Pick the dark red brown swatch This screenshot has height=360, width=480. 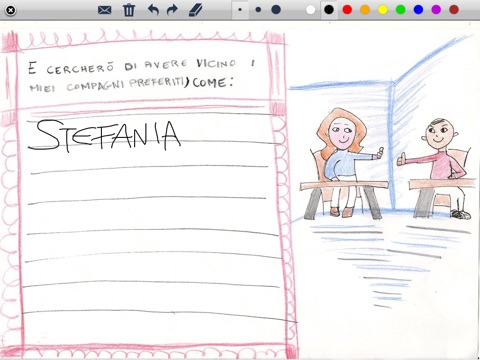tap(454, 10)
